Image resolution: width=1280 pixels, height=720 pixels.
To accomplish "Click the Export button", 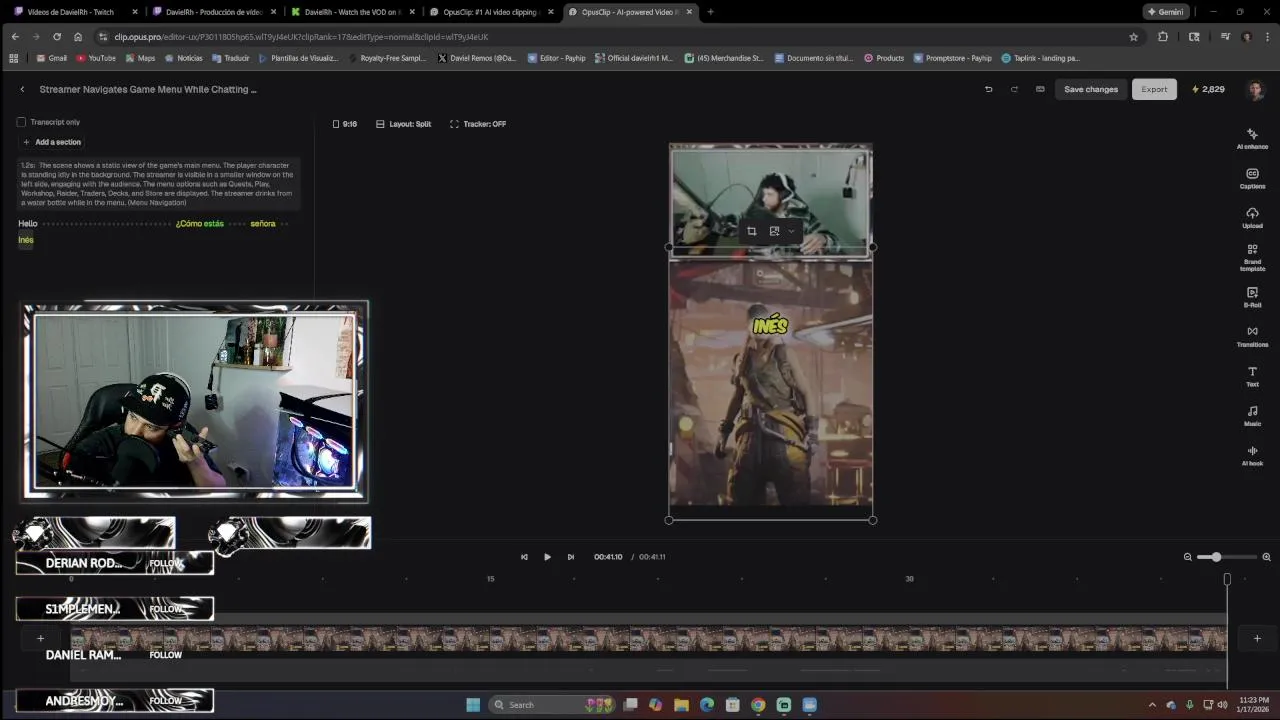I will click(1154, 89).
